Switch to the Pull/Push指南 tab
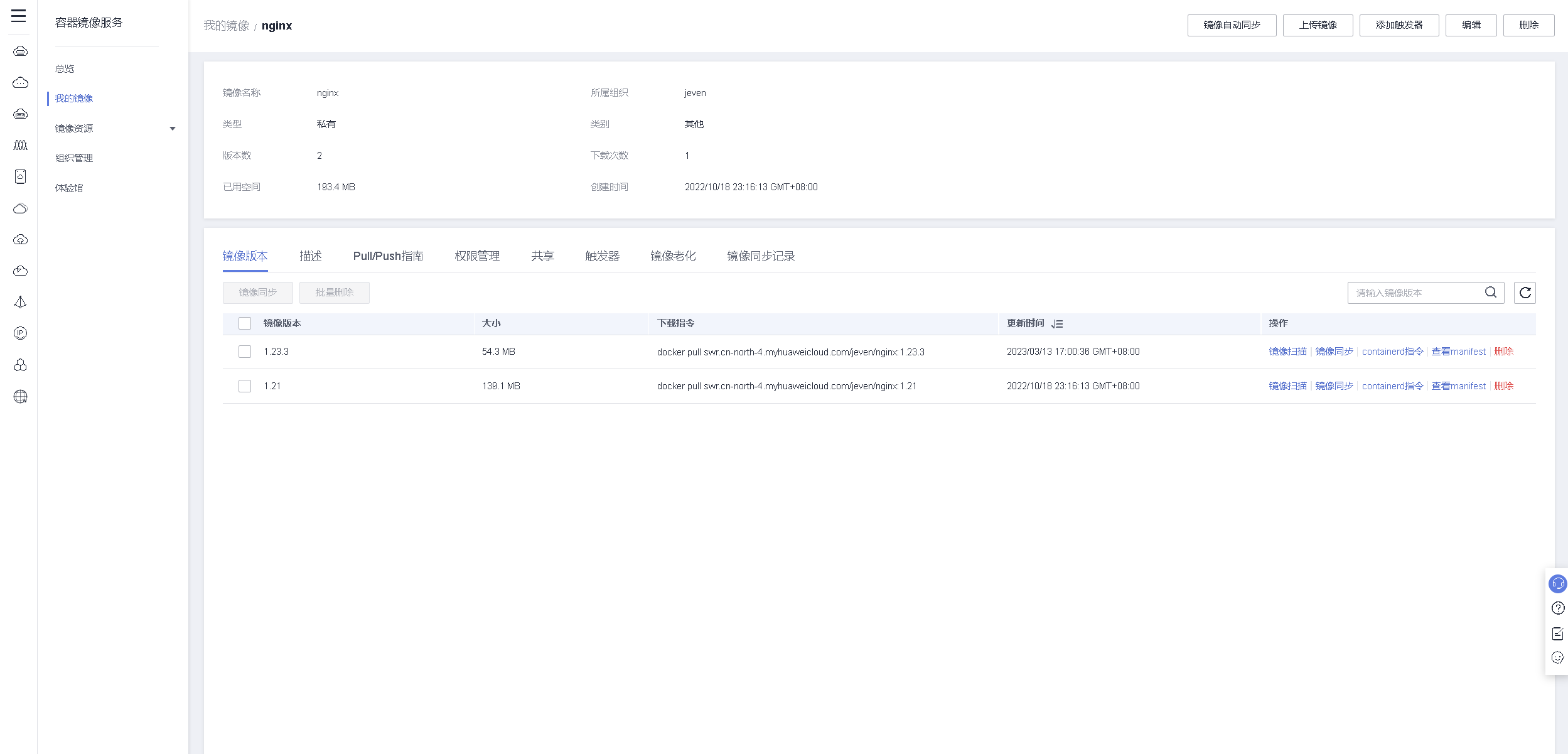Screen dimensions: 1568x754 [388, 256]
